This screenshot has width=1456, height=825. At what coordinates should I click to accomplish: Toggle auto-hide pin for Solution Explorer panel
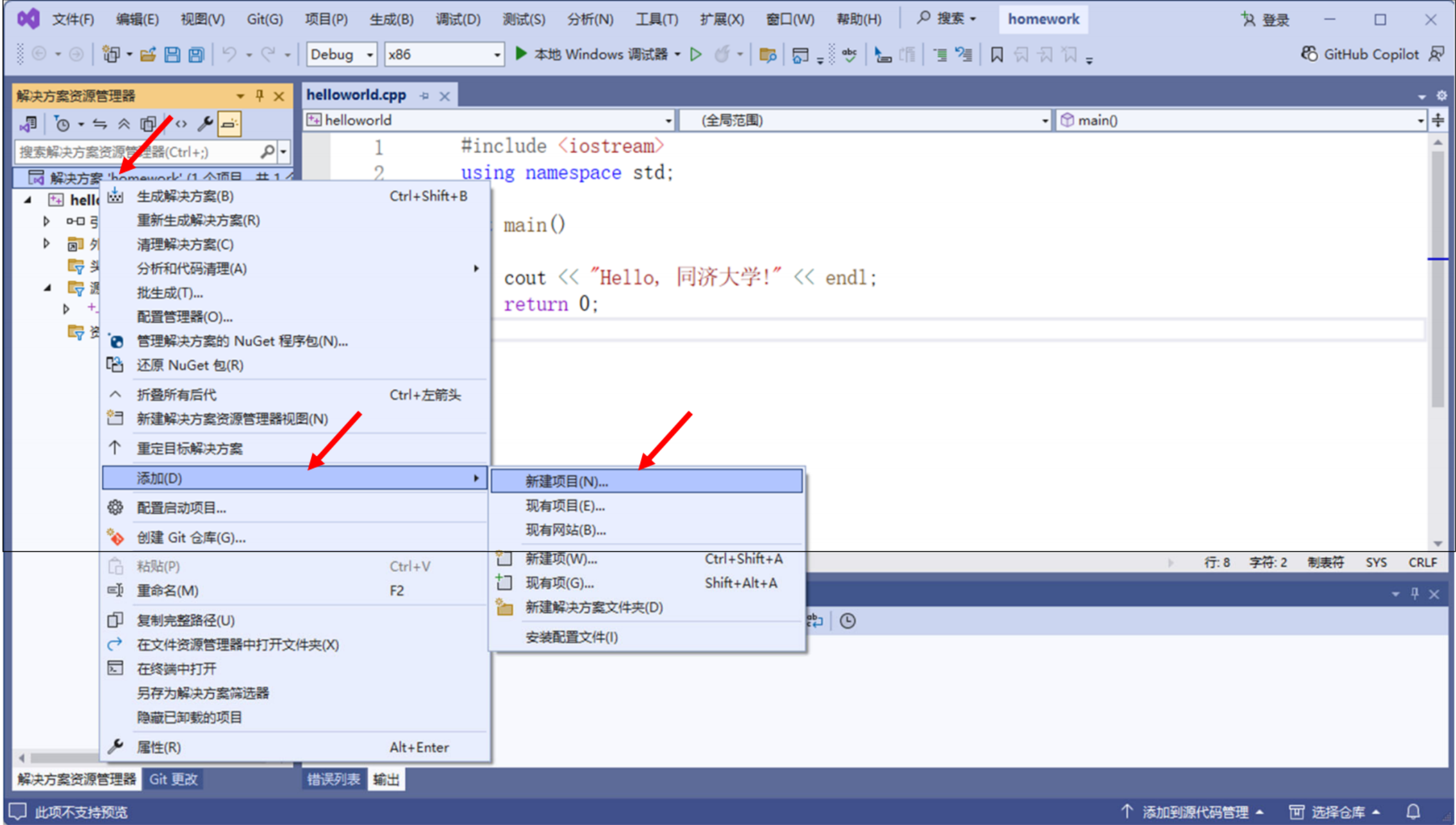click(x=260, y=96)
